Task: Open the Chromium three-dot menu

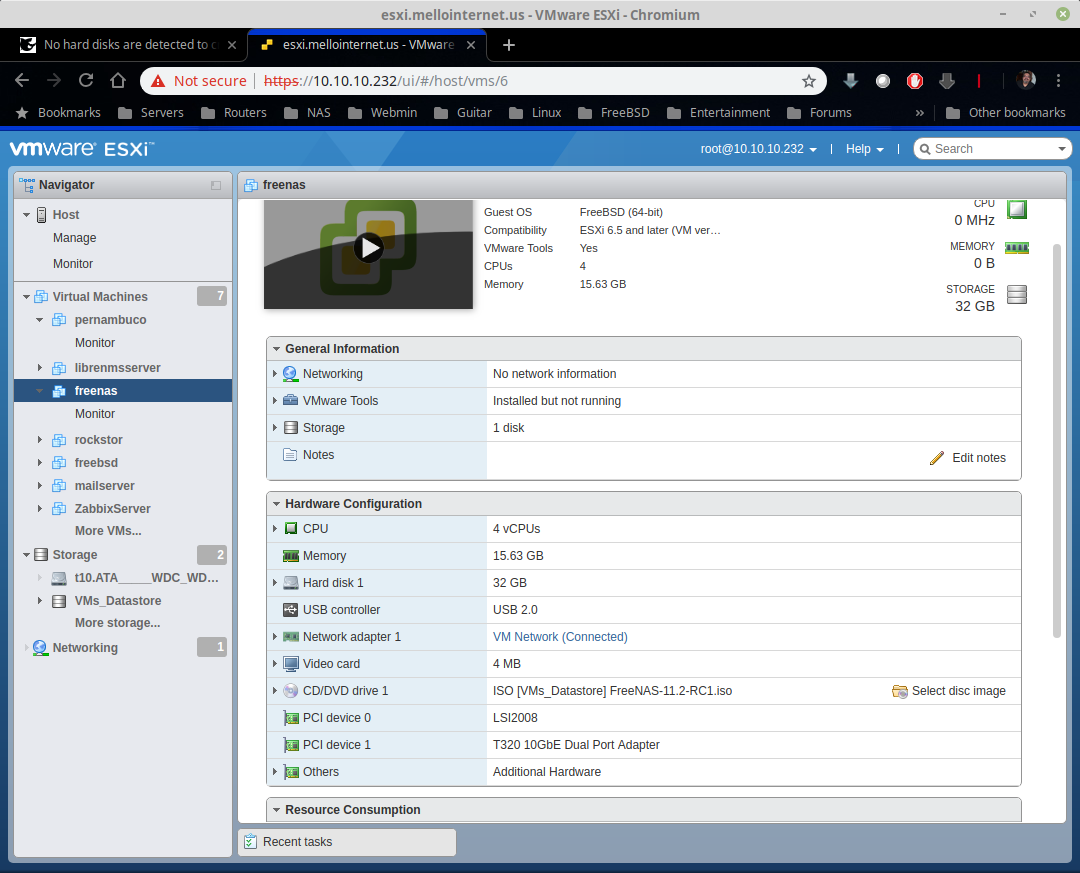Action: pyautogui.click(x=1059, y=81)
